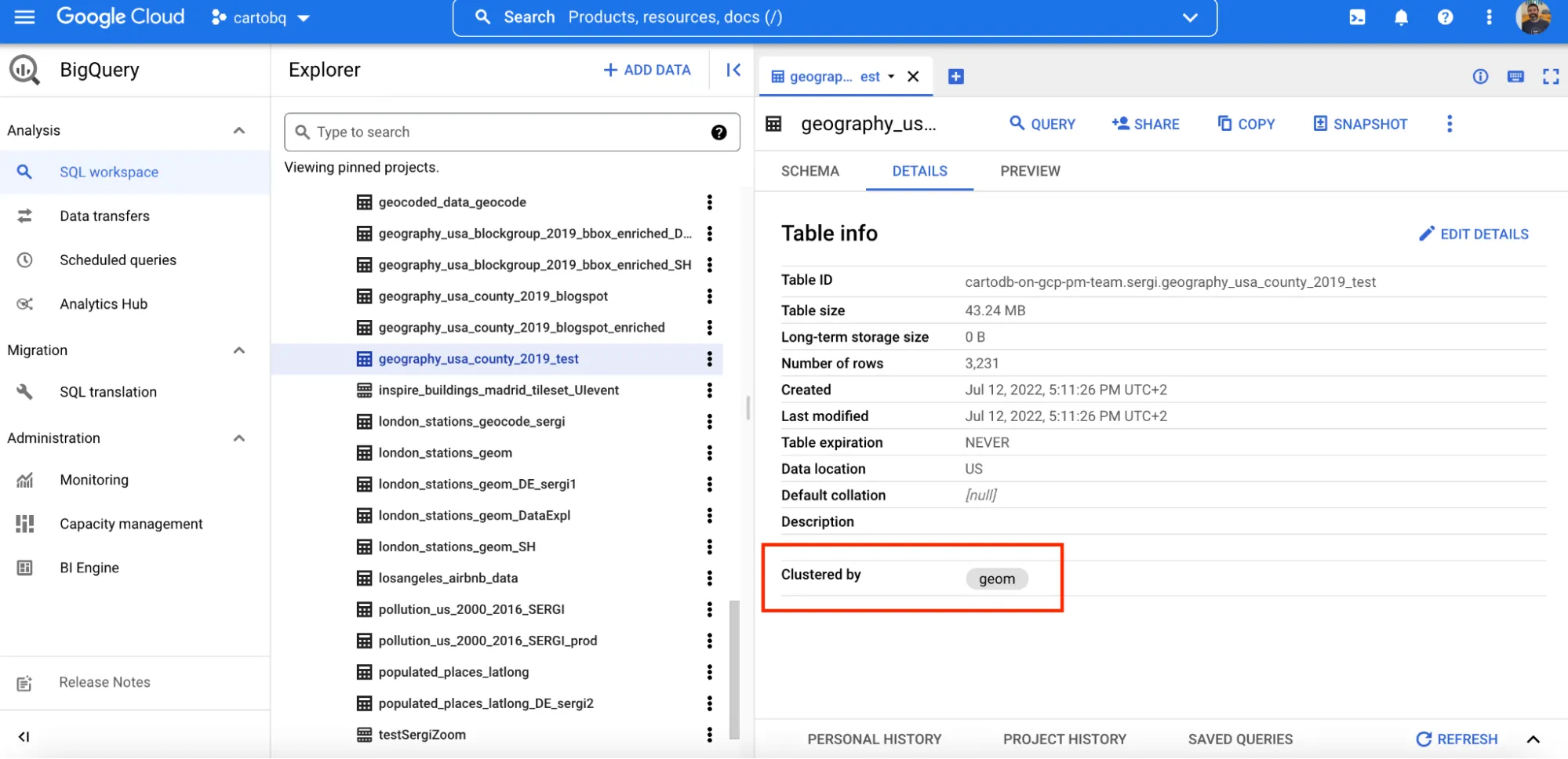Open the notifications bell
This screenshot has width=1568, height=759.
point(1402,16)
